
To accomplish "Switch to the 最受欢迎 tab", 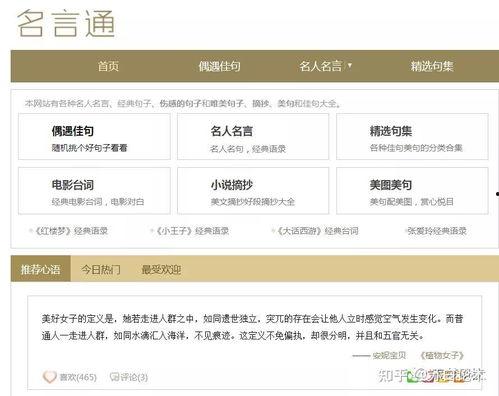I will coord(161,269).
